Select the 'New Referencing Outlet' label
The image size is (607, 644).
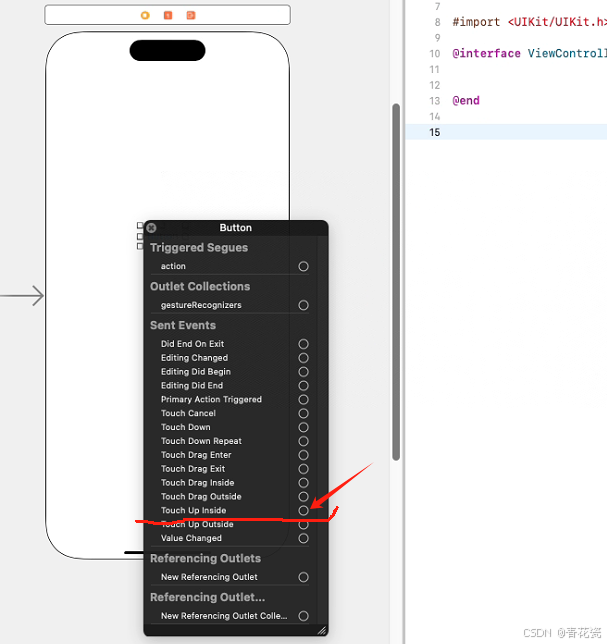click(x=209, y=577)
